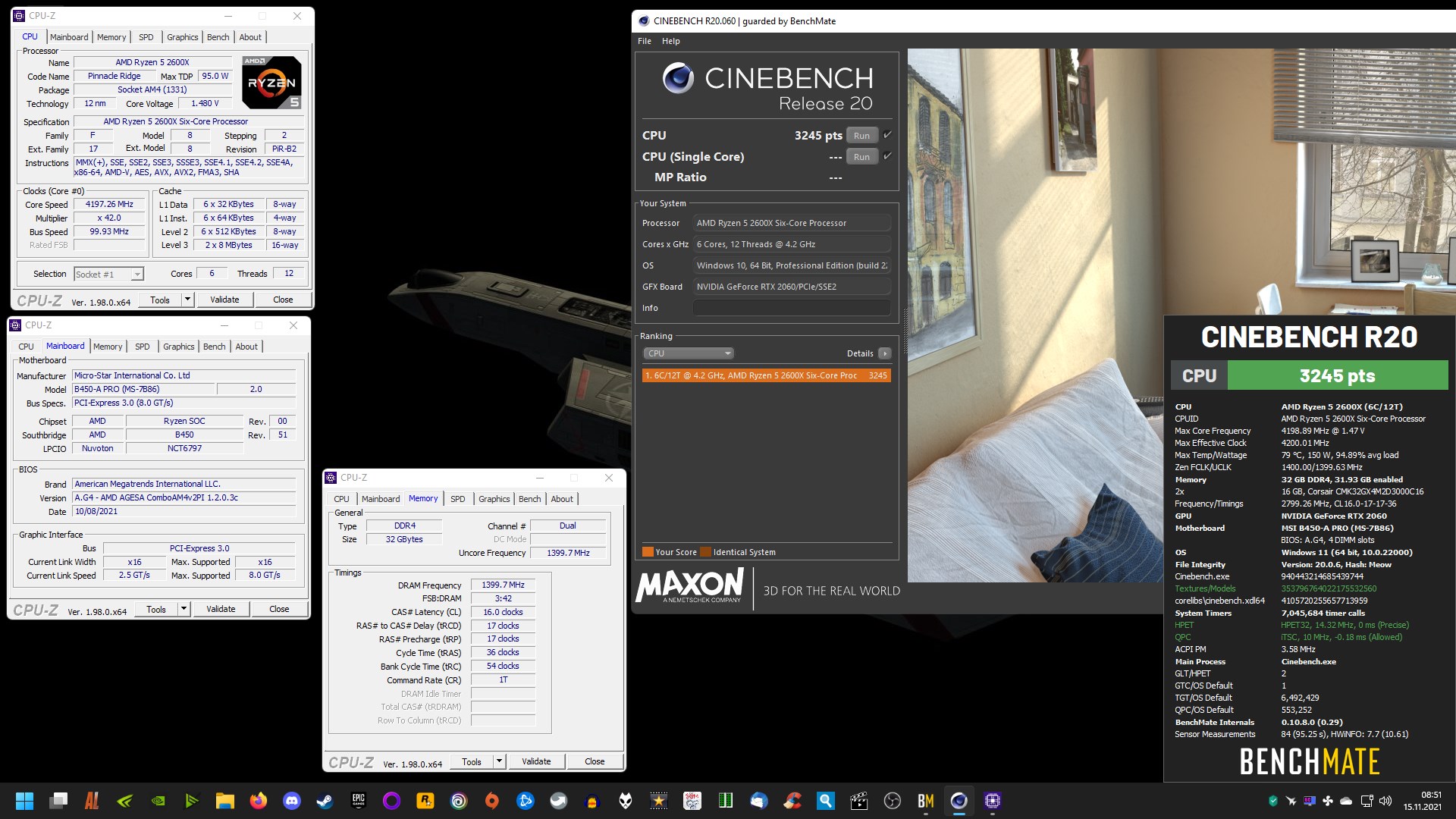Switch to CPU-Z via its purple chip taskbar icon
The height and width of the screenshot is (819, 1456).
[992, 801]
